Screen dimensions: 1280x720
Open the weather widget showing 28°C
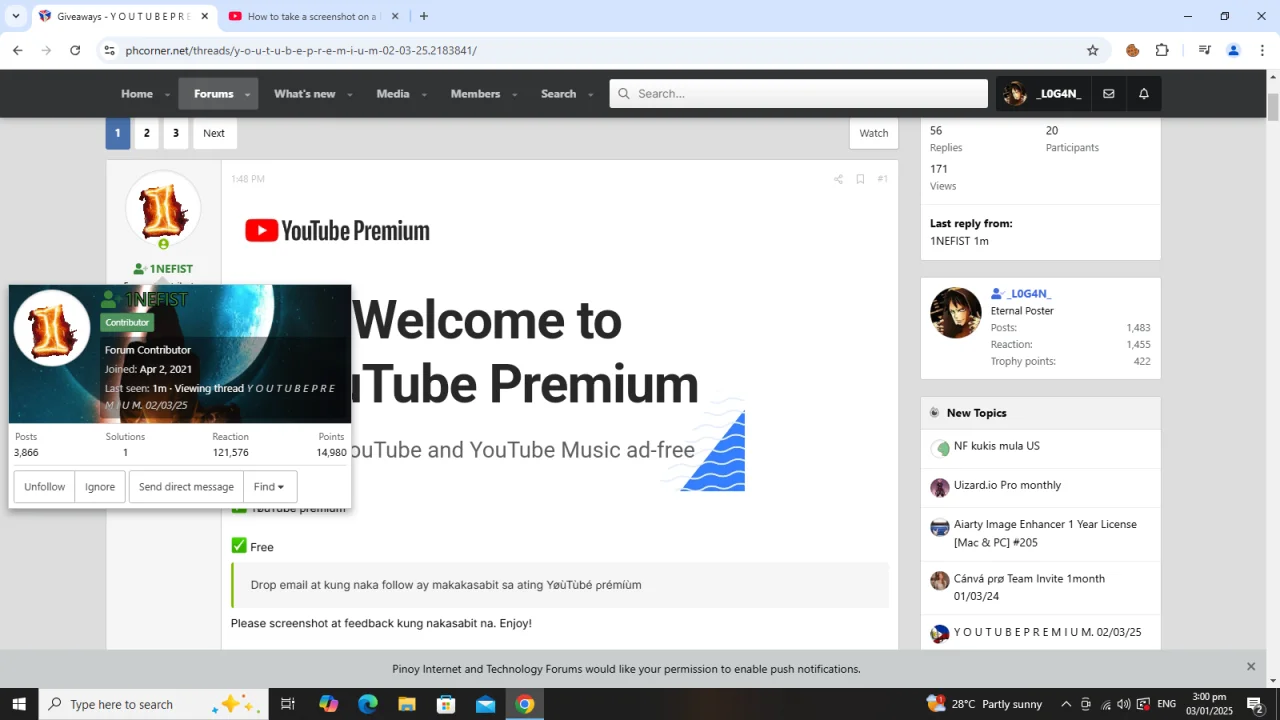pos(985,704)
